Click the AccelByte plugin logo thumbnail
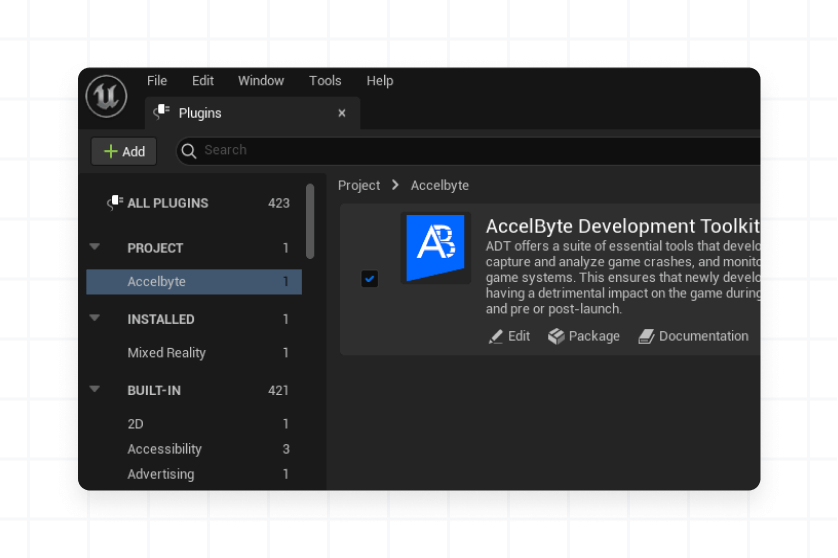Image resolution: width=838 pixels, height=558 pixels. point(436,248)
